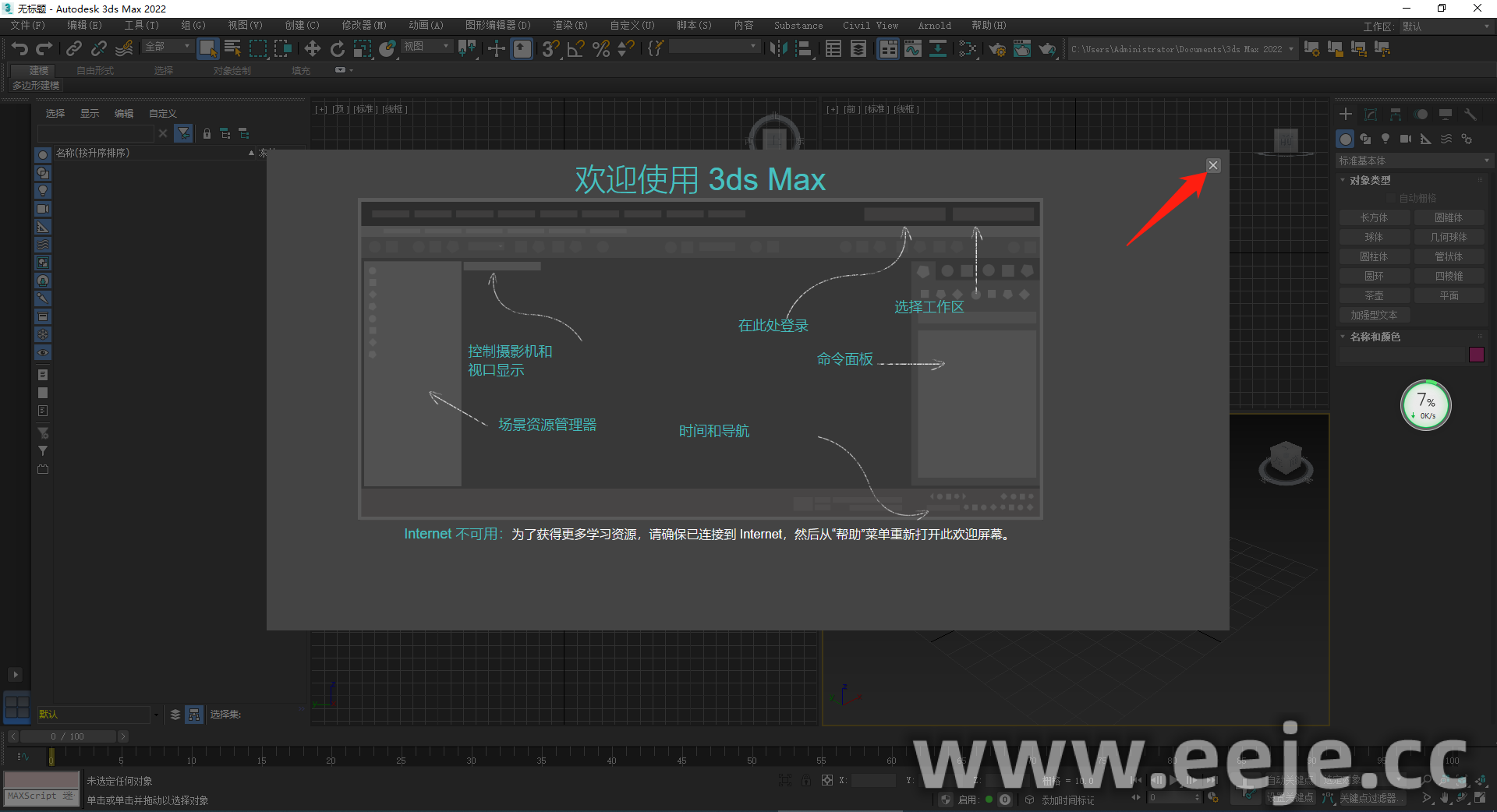Click the magenta object color swatch
This screenshot has width=1497, height=812.
point(1476,355)
